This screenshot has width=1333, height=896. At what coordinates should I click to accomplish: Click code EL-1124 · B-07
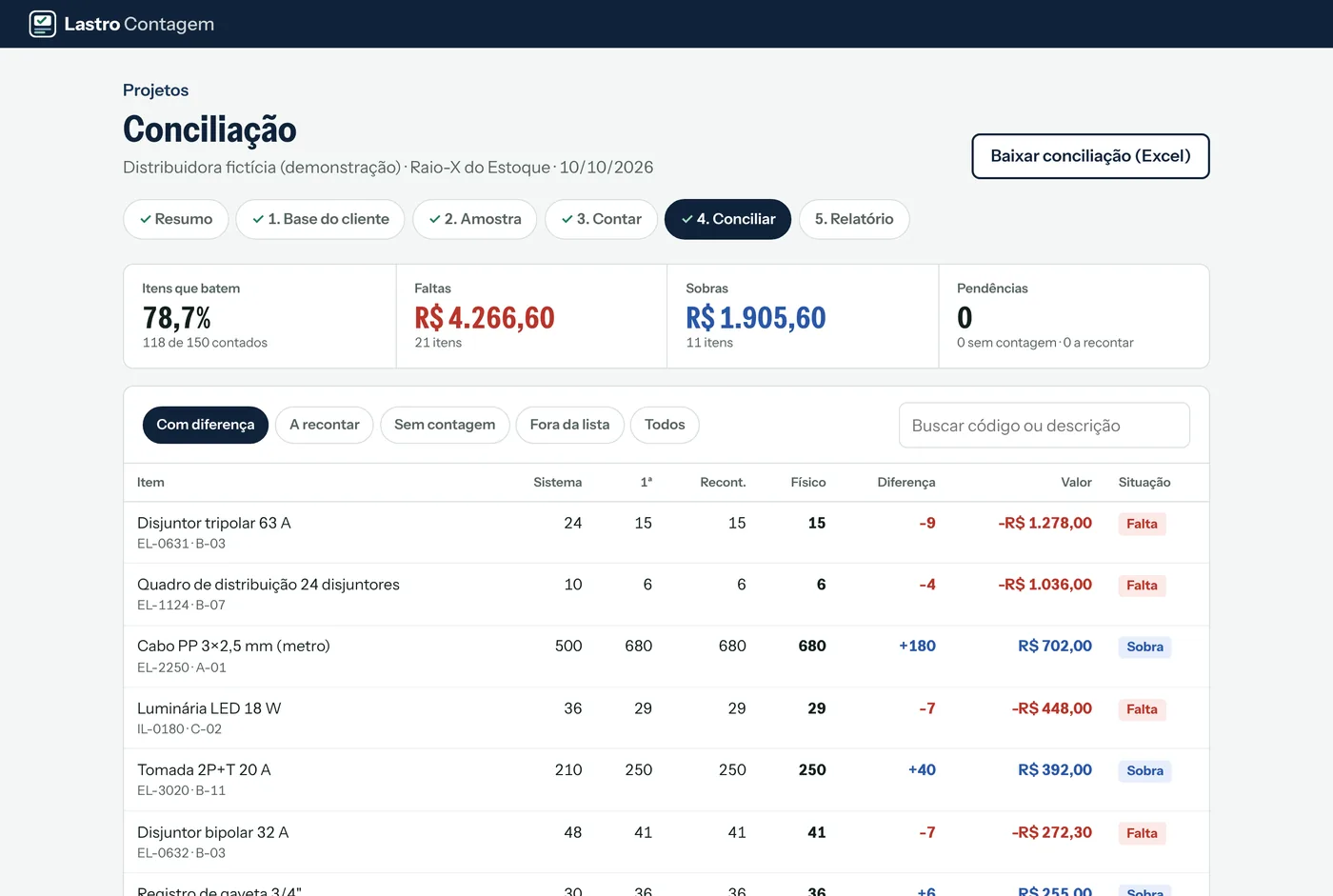[181, 606]
